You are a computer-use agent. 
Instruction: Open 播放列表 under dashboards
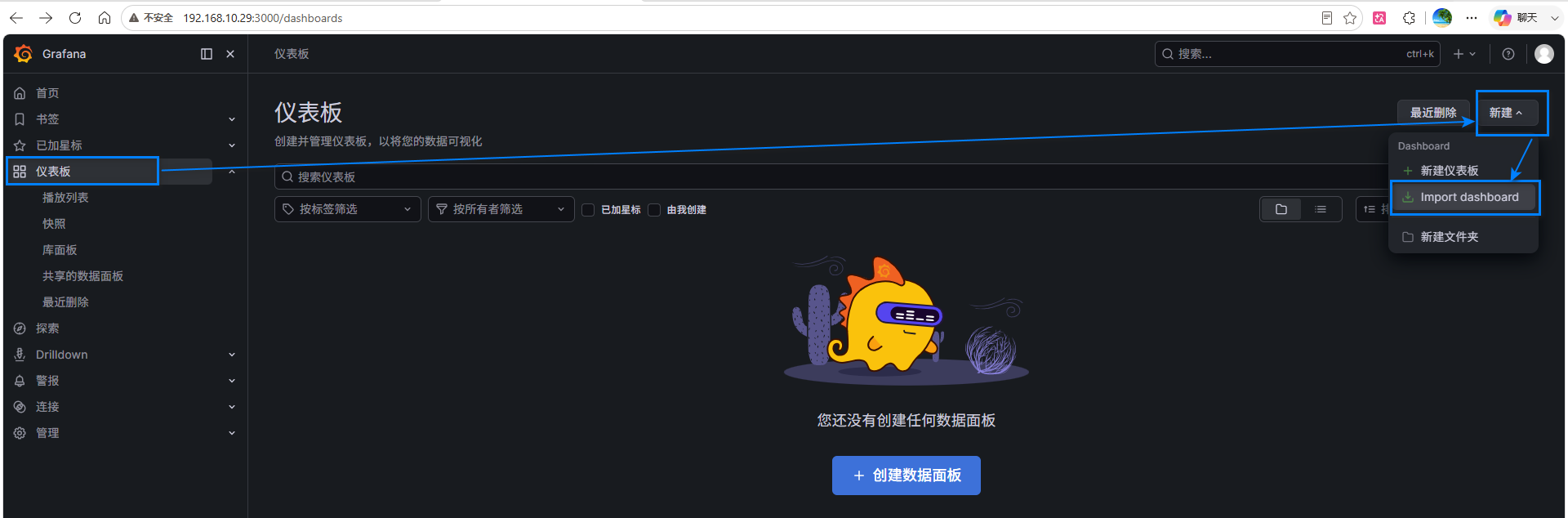[x=65, y=198]
